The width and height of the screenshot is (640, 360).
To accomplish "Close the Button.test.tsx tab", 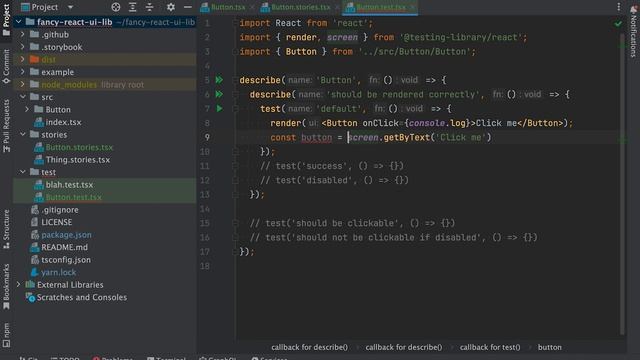I will pos(412,7).
